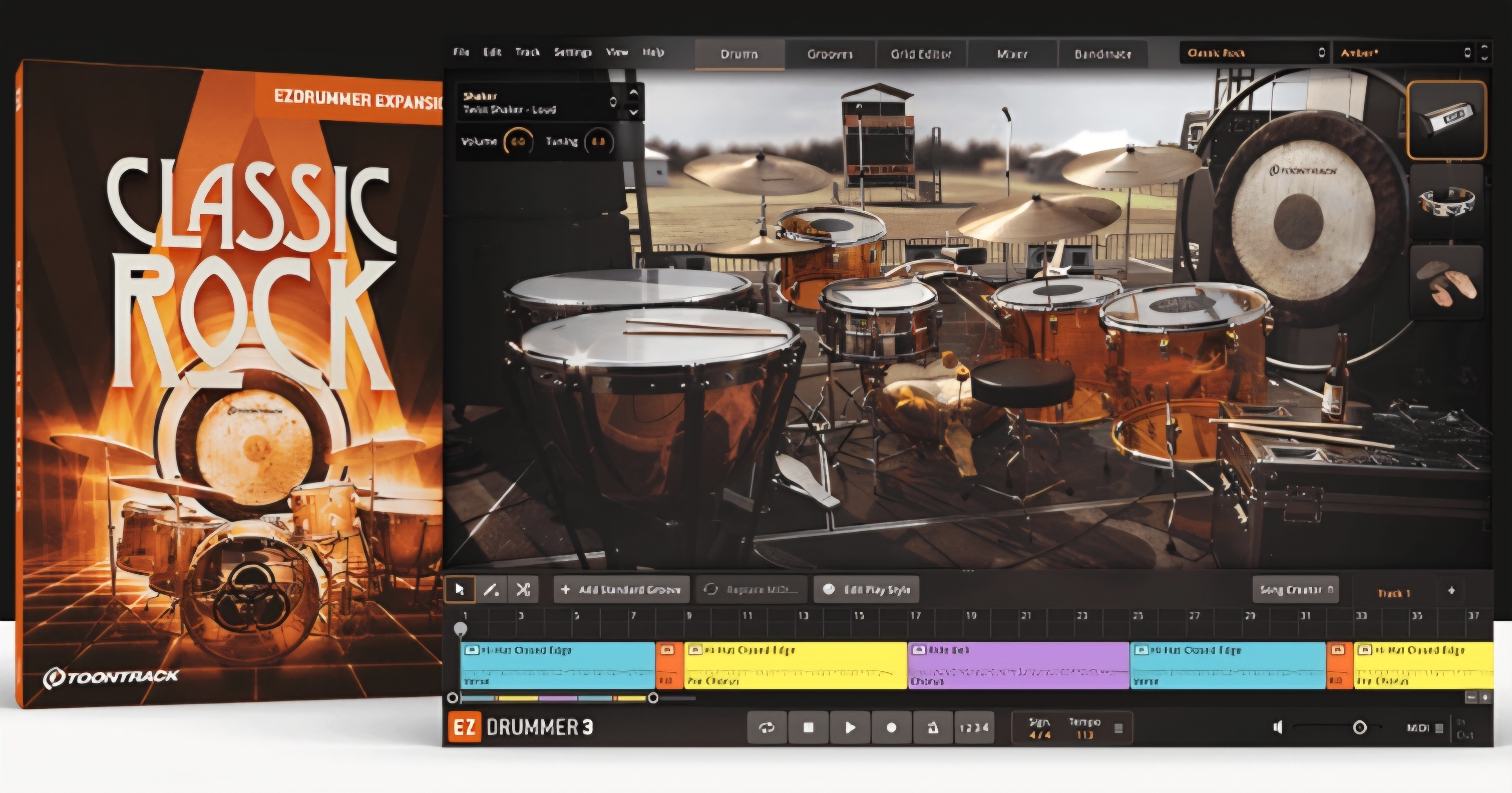Select the arrow selection tool
Screen dimensions: 1512x793
point(460,589)
